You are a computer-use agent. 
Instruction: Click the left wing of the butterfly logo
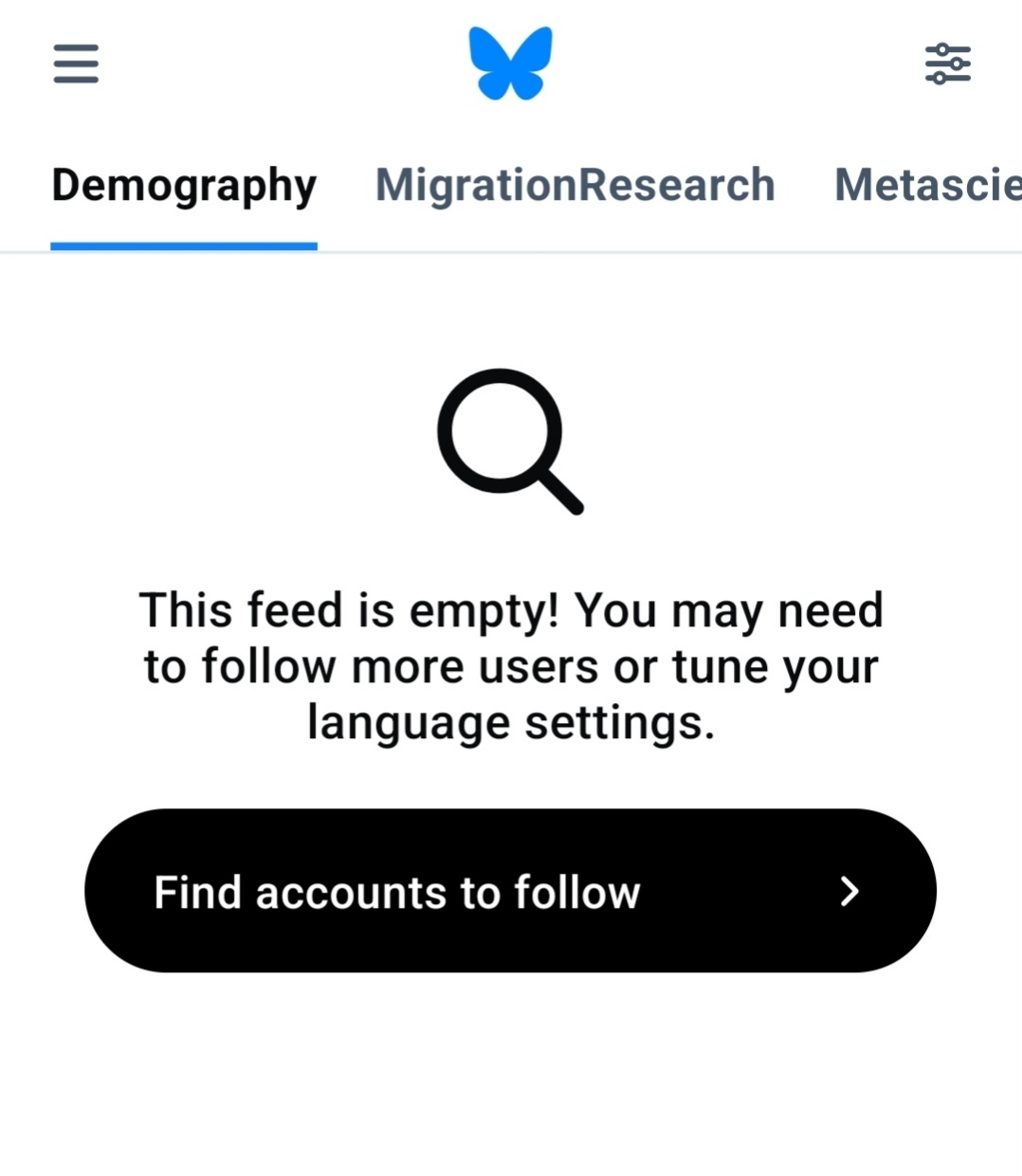(489, 59)
